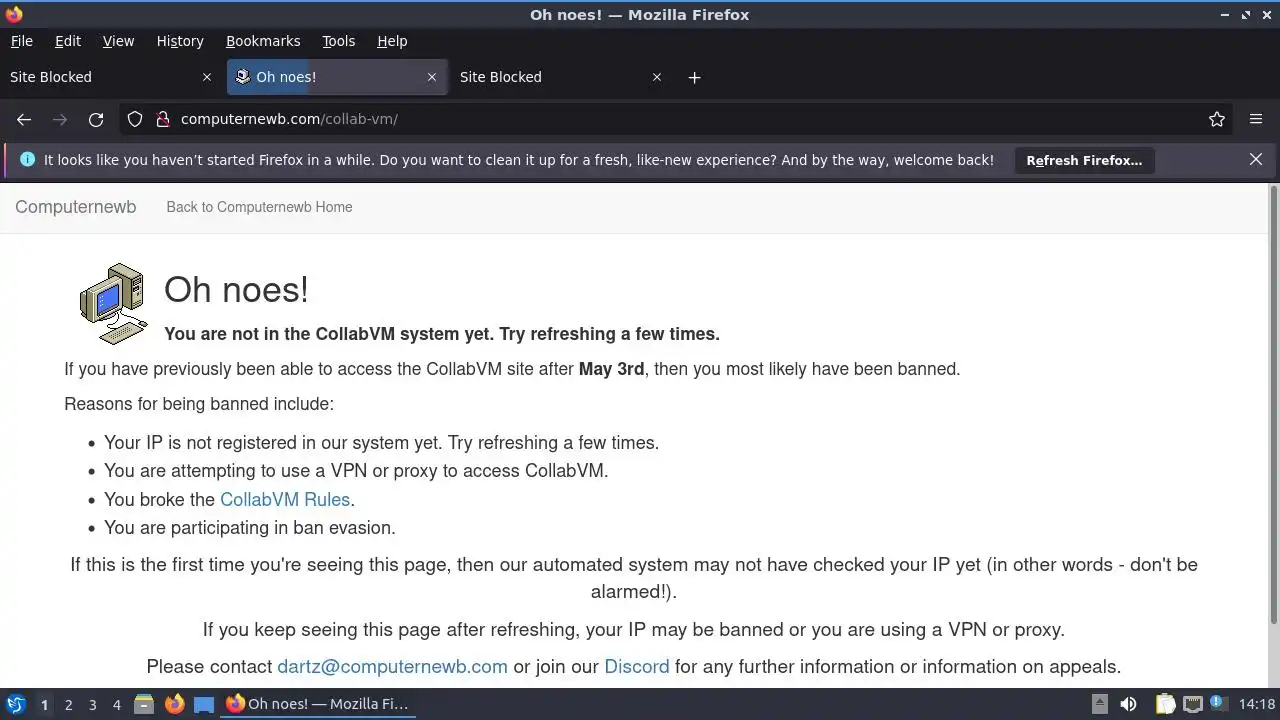Close the Oh noes! tab
This screenshot has width=1280, height=720.
pos(432,77)
